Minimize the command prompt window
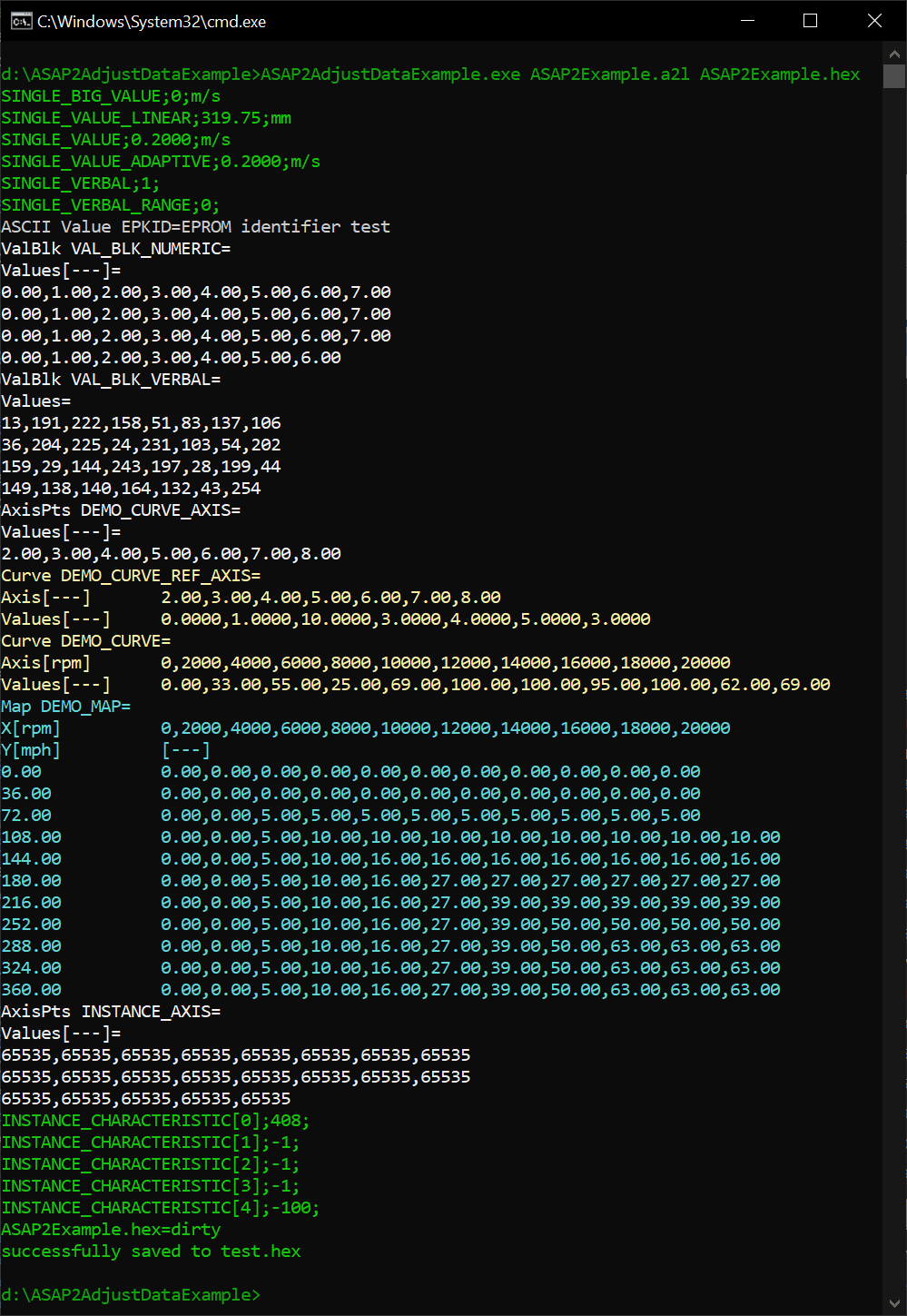Image resolution: width=907 pixels, height=1316 pixels. pyautogui.click(x=748, y=21)
